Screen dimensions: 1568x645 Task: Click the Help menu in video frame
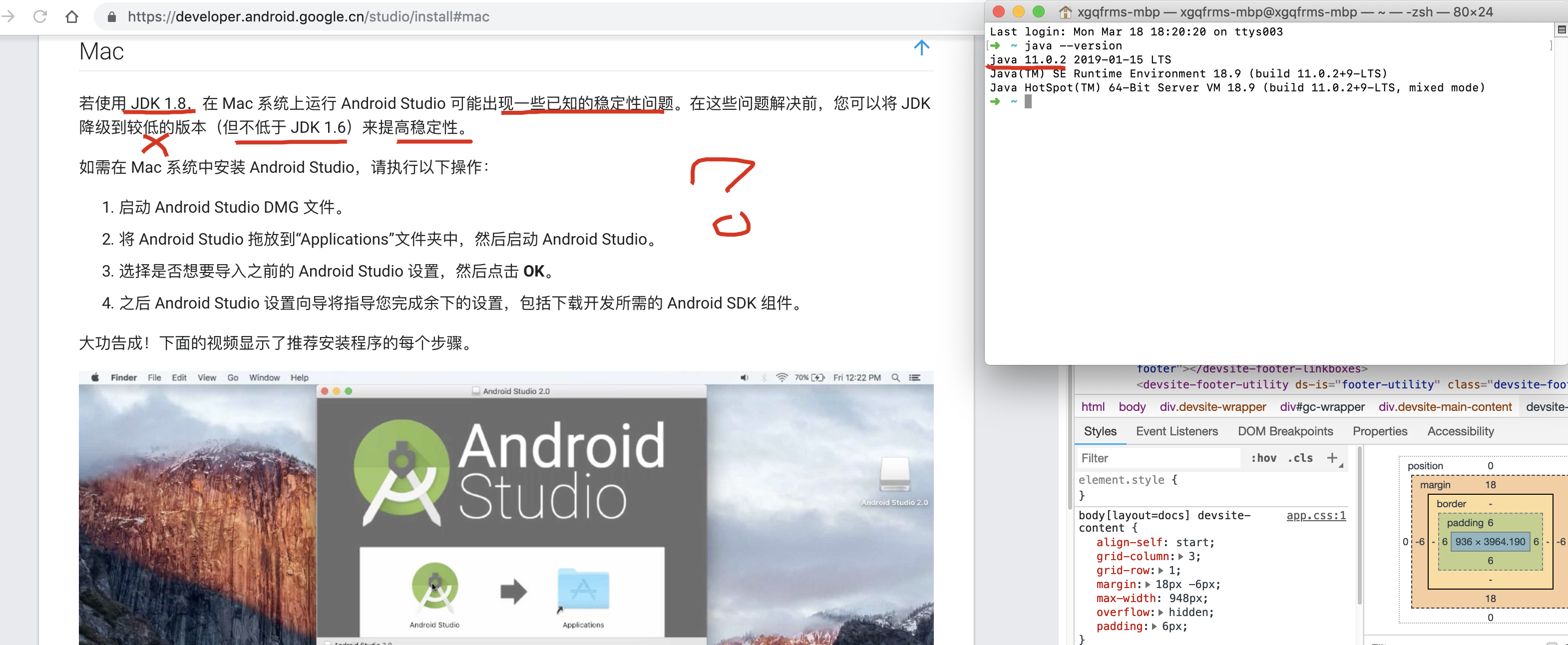click(300, 377)
